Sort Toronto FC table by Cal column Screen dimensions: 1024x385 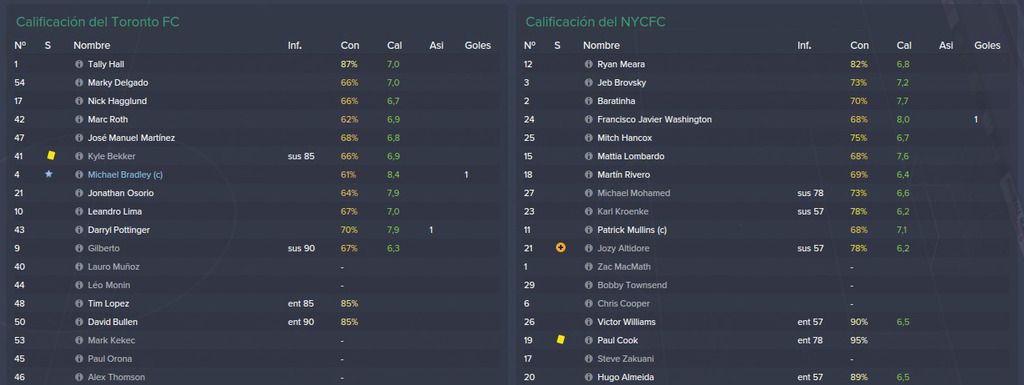394,46
